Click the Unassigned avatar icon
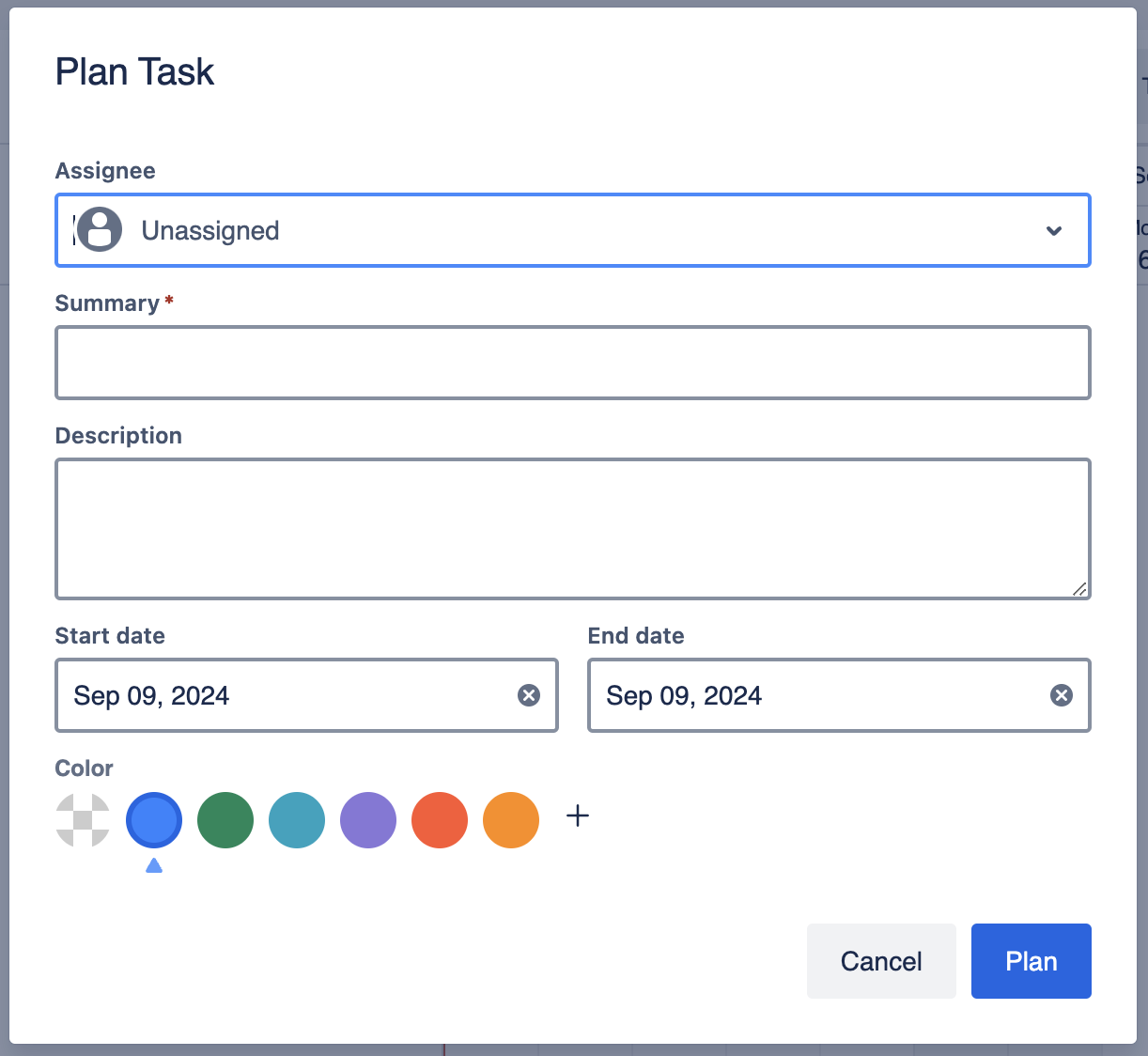Image resolution: width=1148 pixels, height=1056 pixels. tap(100, 230)
